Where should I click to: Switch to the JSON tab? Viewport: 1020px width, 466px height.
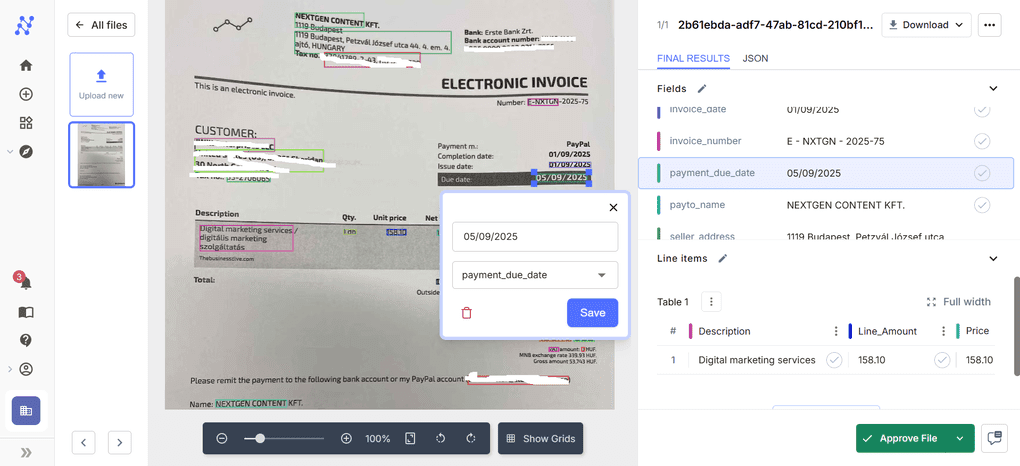(x=755, y=59)
